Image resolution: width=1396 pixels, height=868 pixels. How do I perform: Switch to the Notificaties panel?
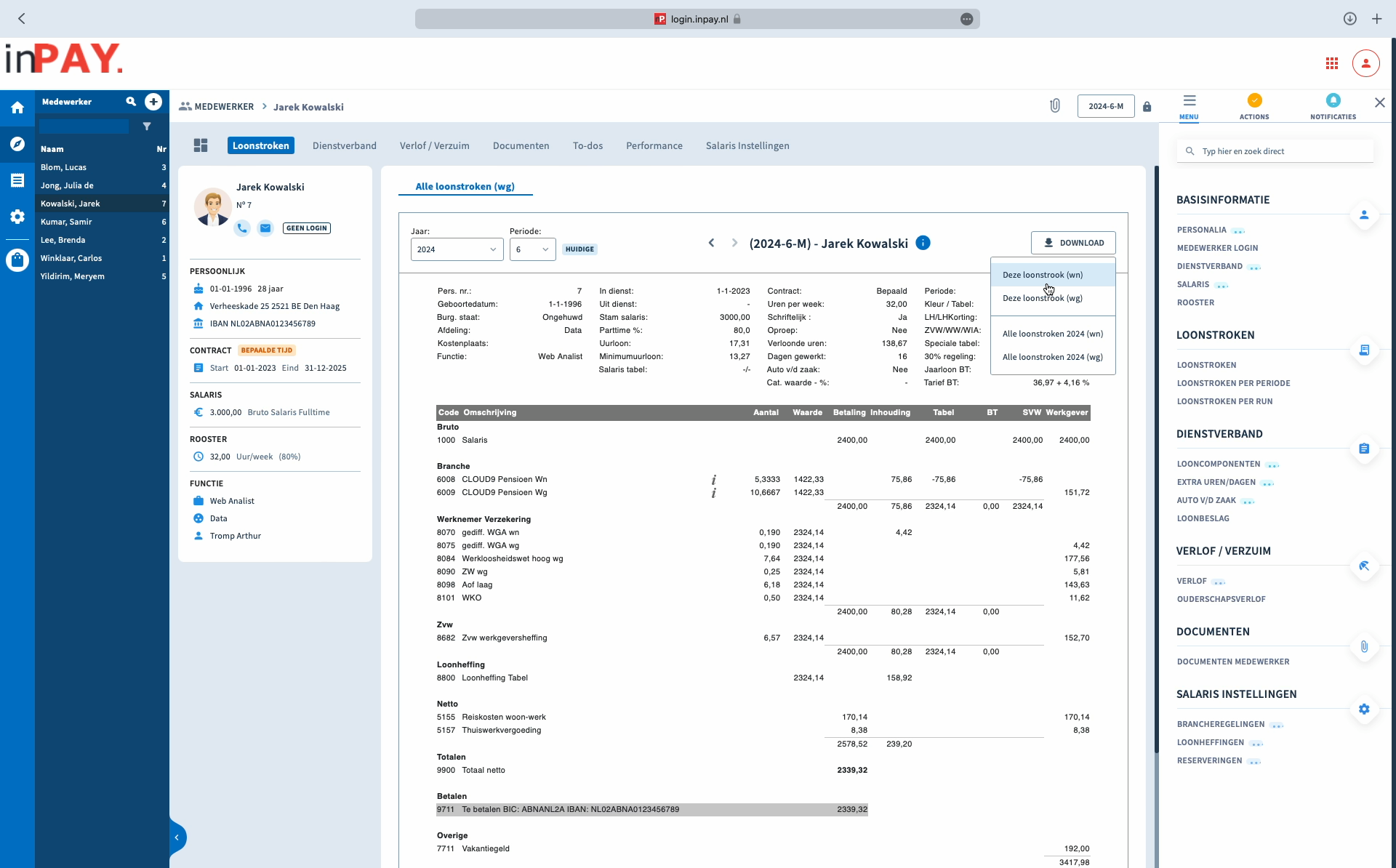point(1333,106)
